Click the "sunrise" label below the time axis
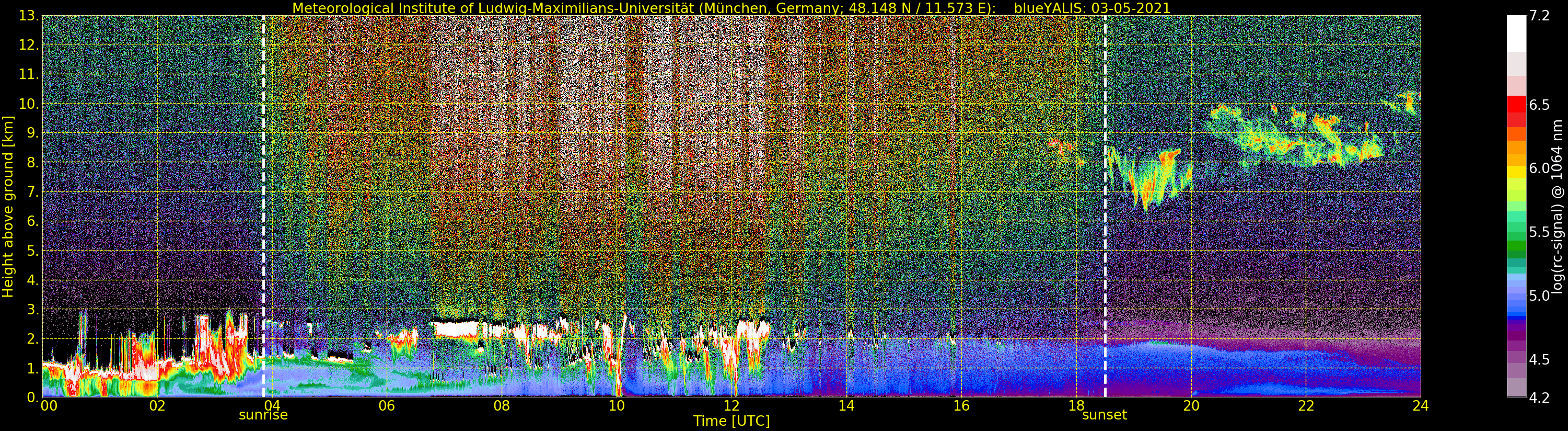 tap(263, 415)
